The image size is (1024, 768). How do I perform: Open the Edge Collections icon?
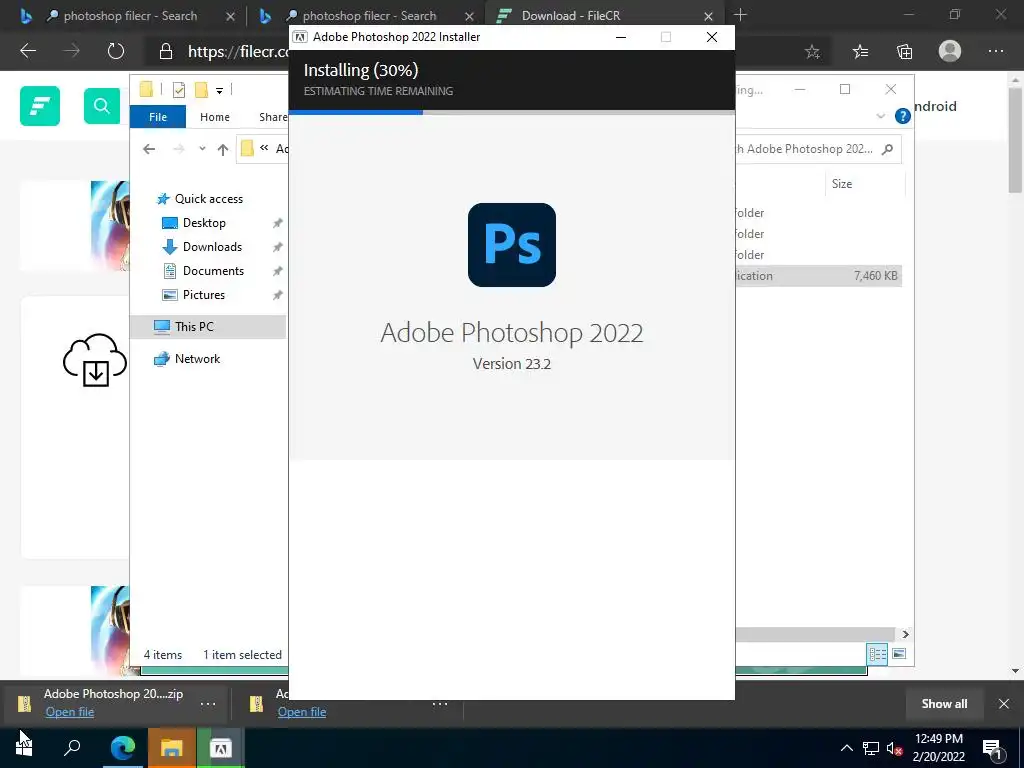[x=904, y=52]
